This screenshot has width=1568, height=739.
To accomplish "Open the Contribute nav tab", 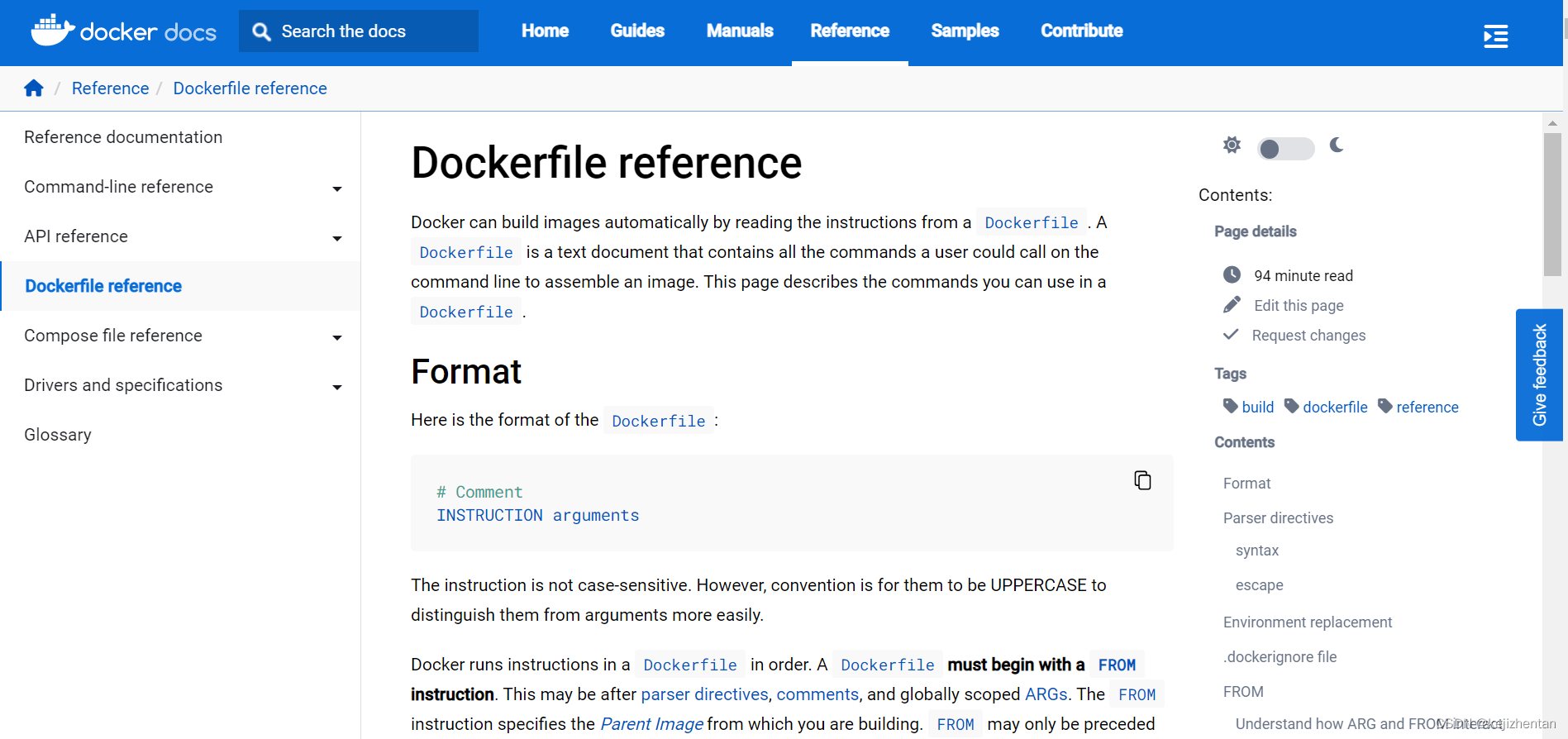I will pyautogui.click(x=1081, y=31).
